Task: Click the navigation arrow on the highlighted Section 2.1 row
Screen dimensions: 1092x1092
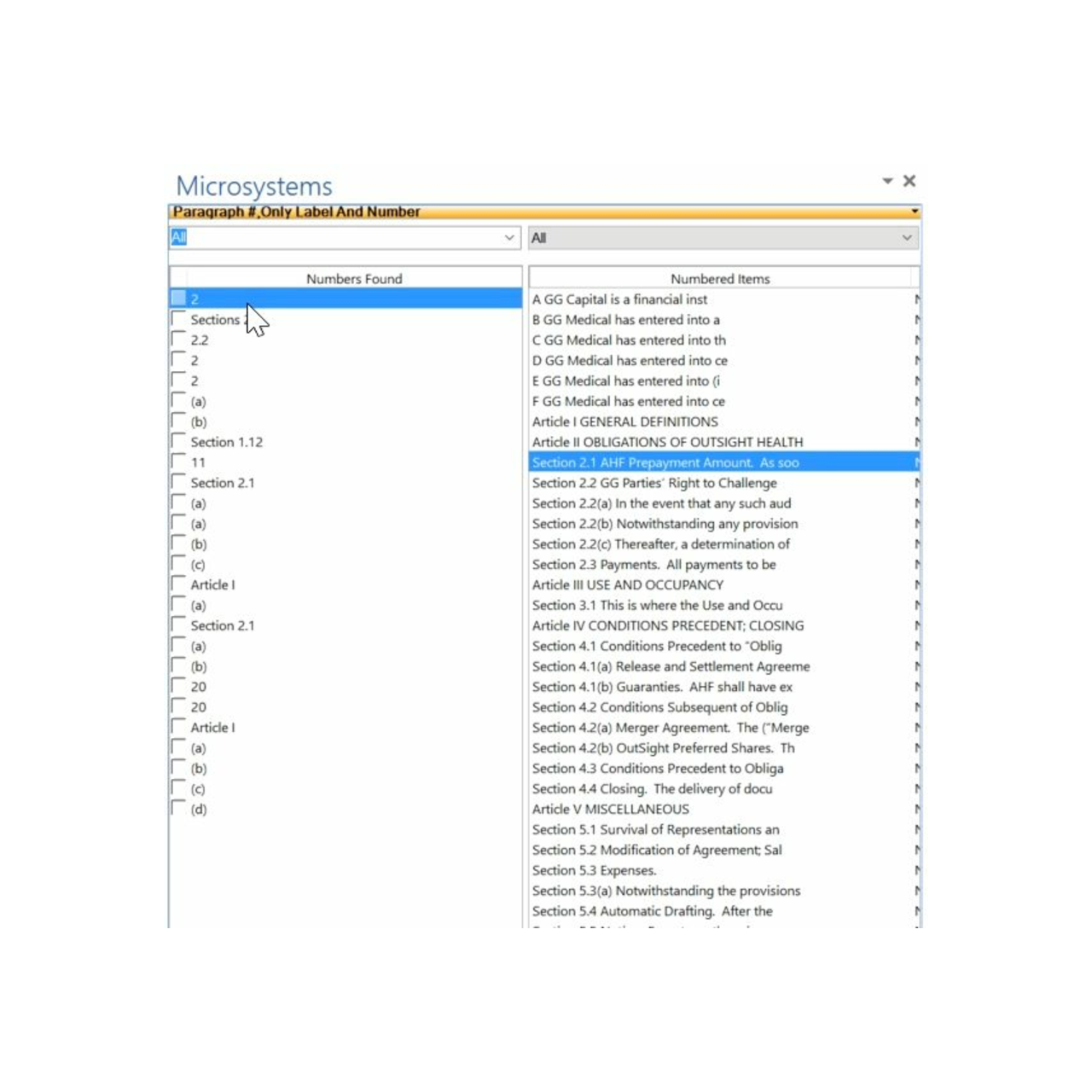Action: [916, 462]
